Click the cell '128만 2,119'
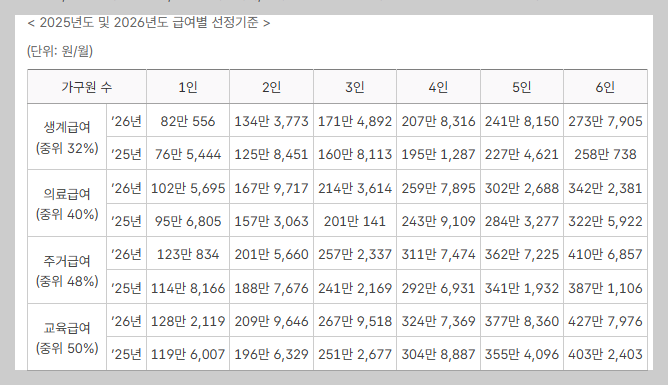This screenshot has height=385, width=668. 188,321
